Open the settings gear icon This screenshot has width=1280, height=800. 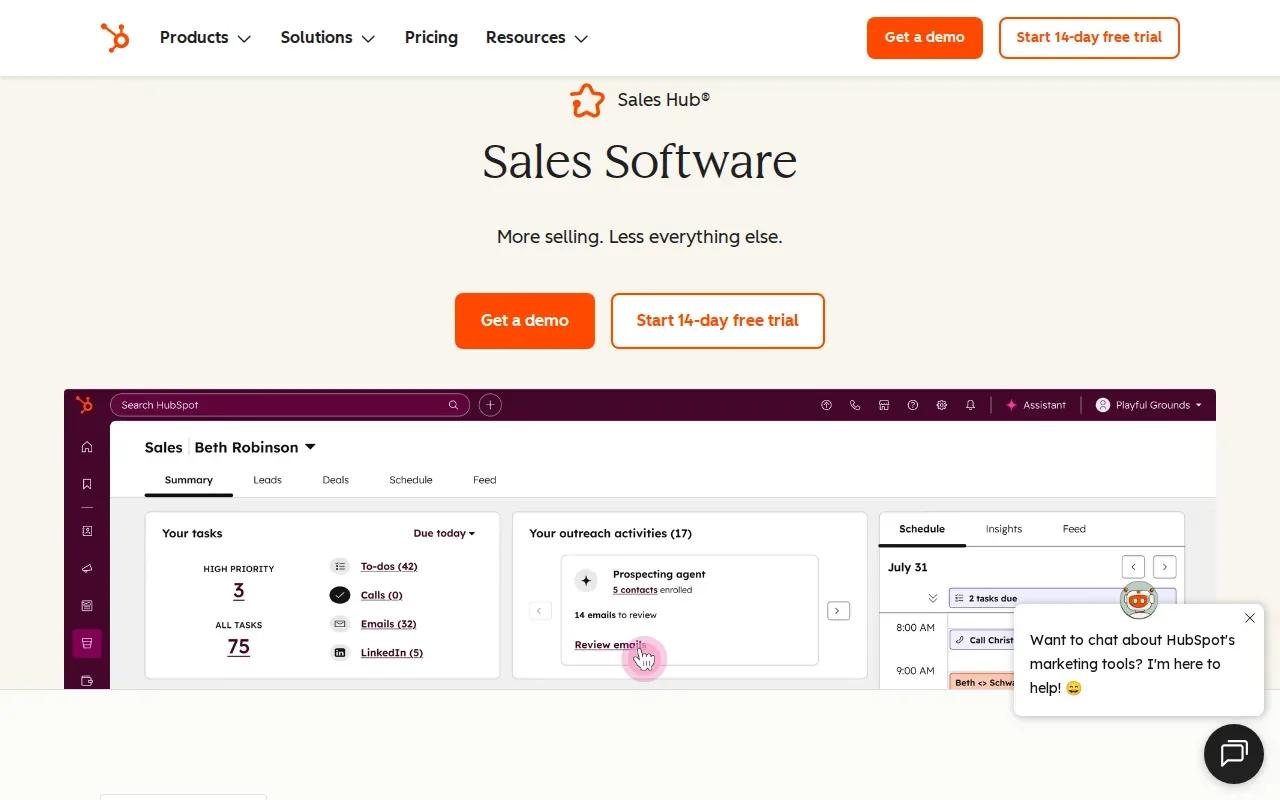click(942, 405)
